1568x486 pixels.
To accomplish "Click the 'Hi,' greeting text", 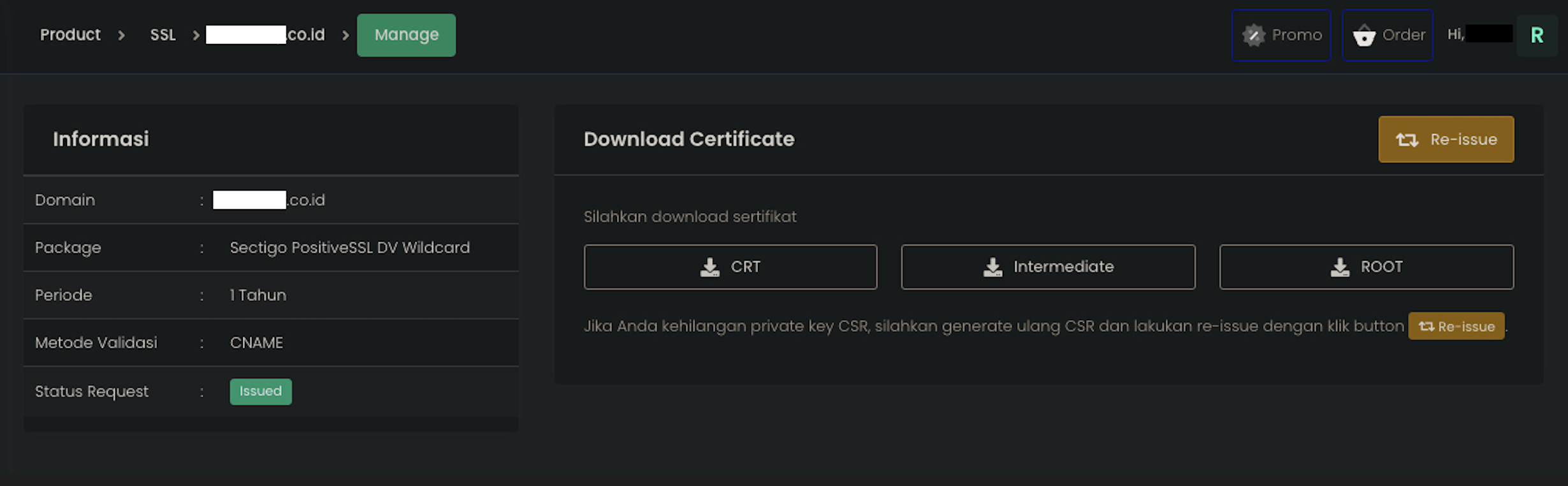I will (x=1456, y=34).
